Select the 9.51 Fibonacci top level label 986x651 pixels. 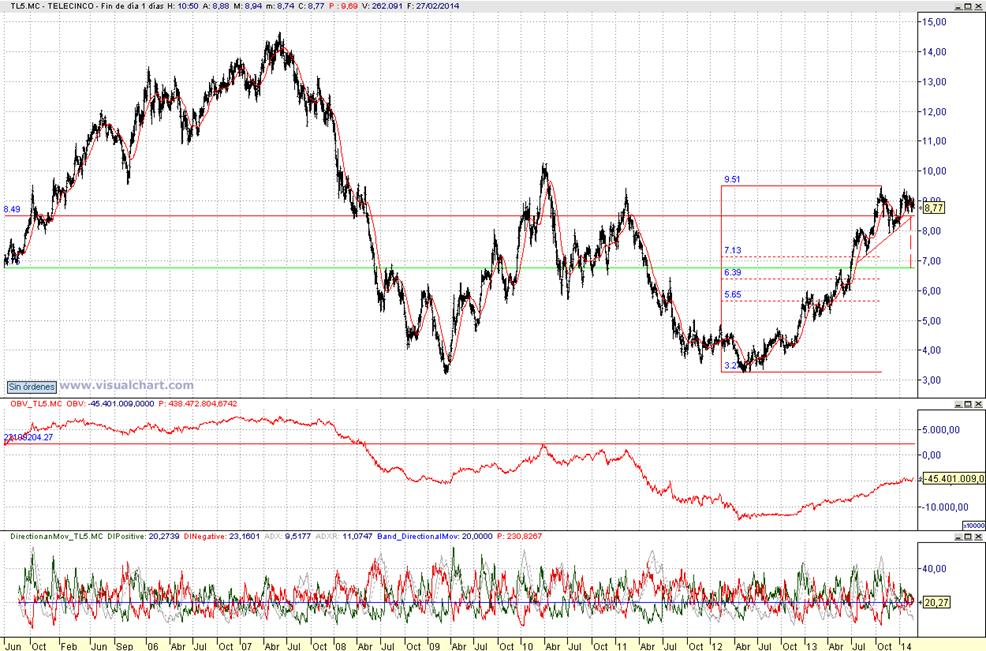click(x=732, y=179)
